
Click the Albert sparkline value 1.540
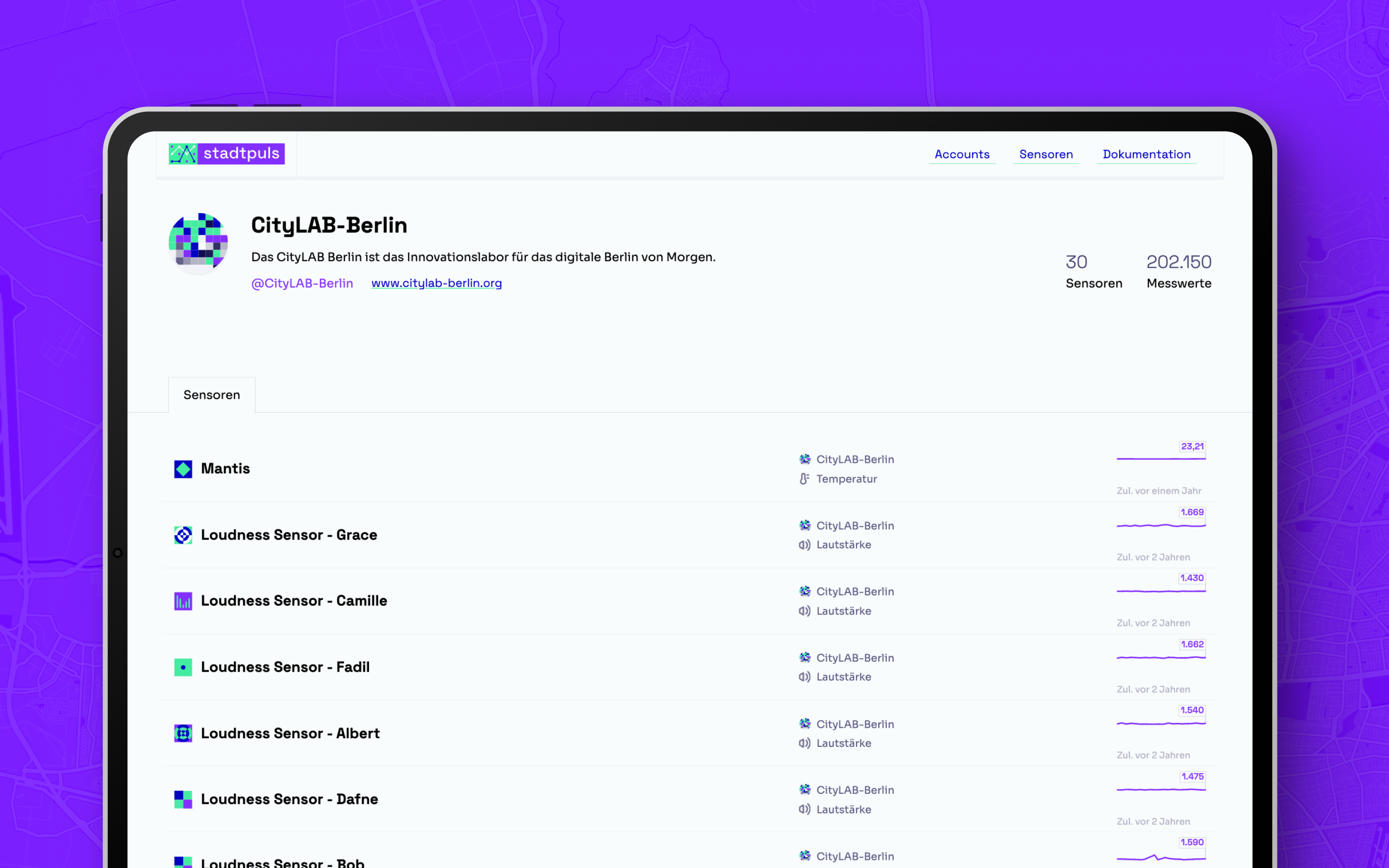(x=1192, y=710)
